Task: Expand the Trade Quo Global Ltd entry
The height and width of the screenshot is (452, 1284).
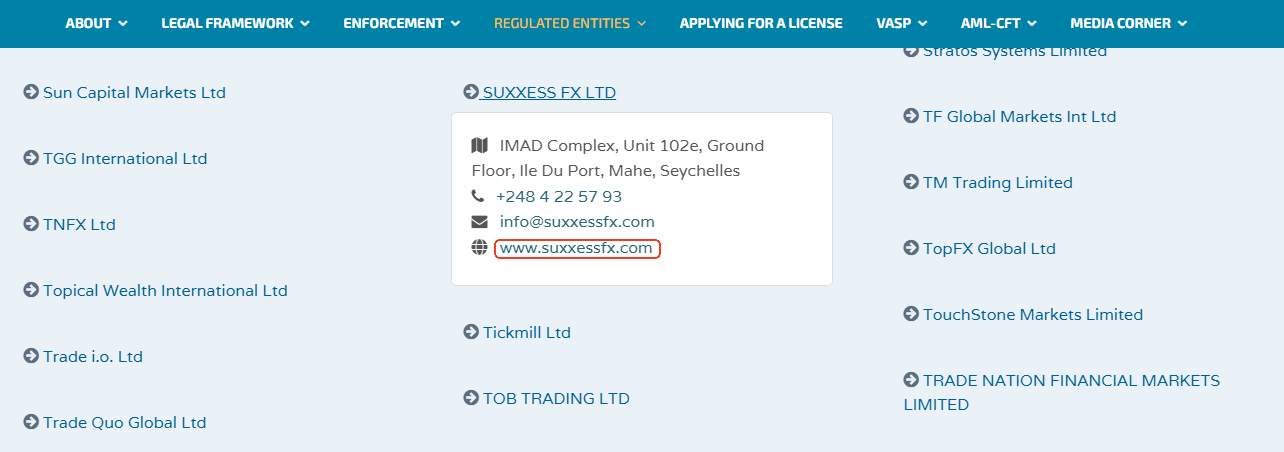Action: [x=124, y=422]
